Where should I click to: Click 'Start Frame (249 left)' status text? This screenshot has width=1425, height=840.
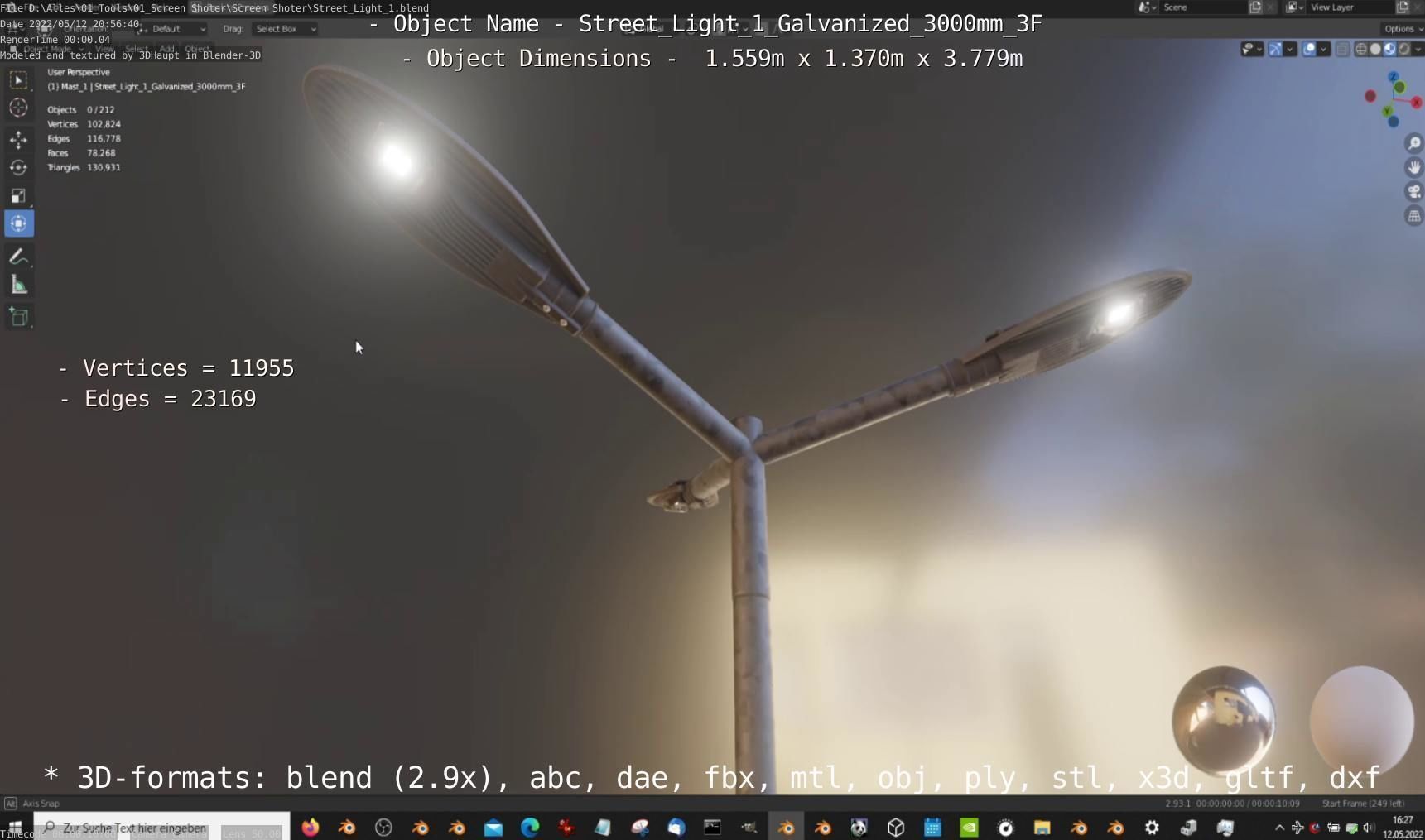[x=1363, y=803]
